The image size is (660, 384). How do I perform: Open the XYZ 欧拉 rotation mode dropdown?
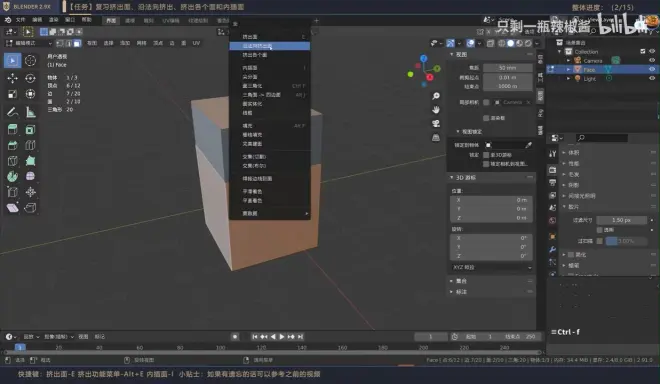click(x=491, y=267)
